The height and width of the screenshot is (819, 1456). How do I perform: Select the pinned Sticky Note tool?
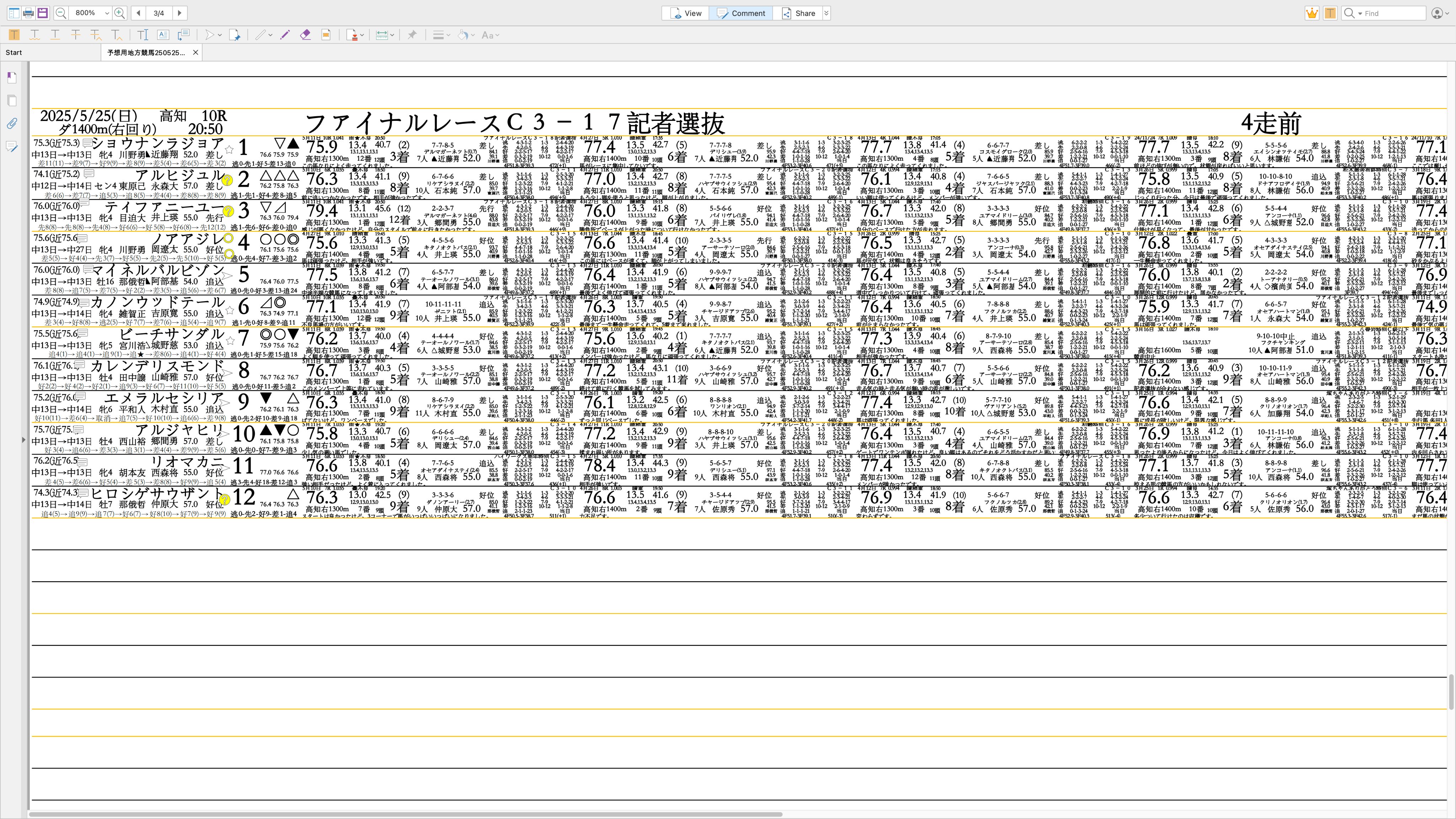(235, 35)
